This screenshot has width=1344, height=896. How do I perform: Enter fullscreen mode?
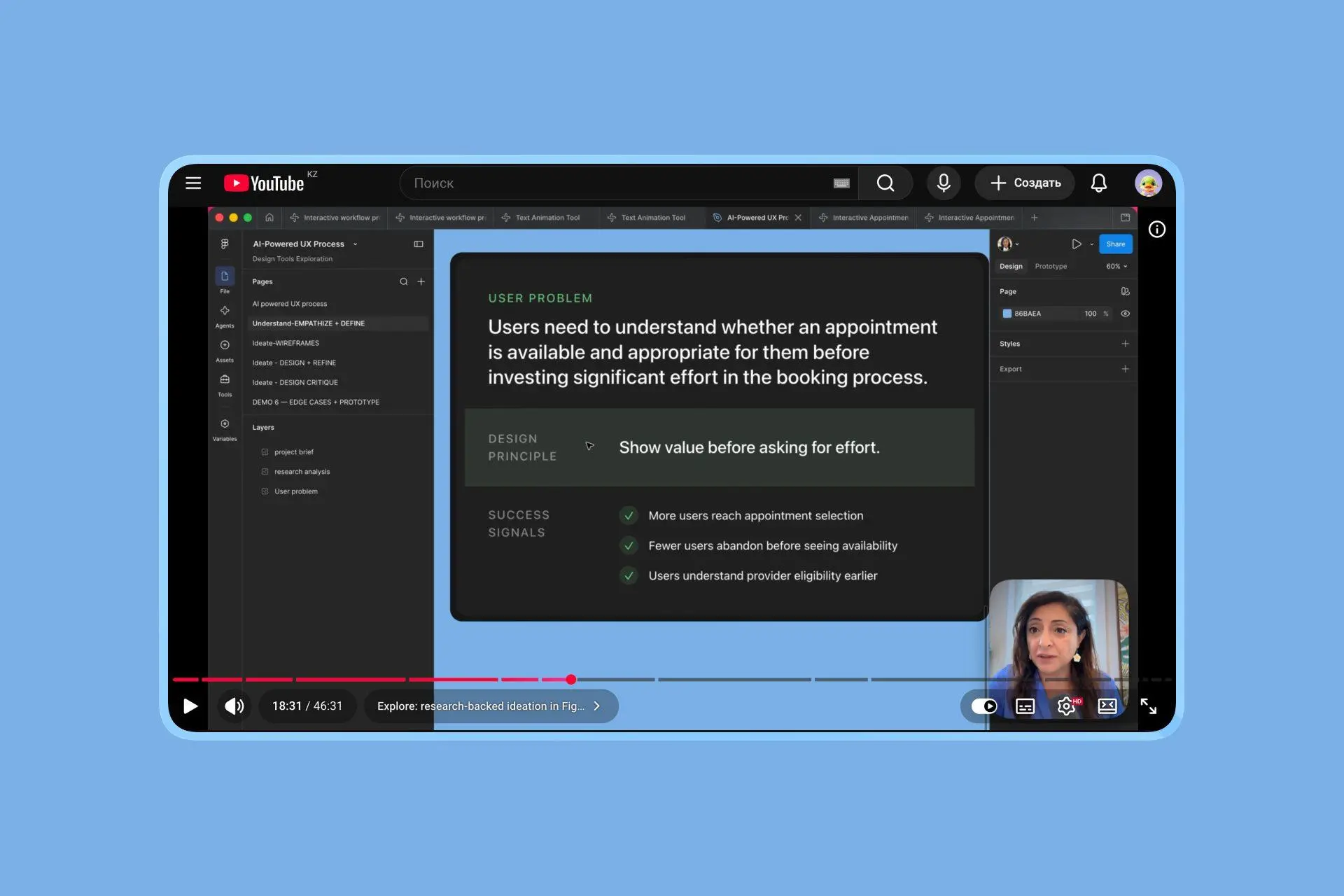1149,706
